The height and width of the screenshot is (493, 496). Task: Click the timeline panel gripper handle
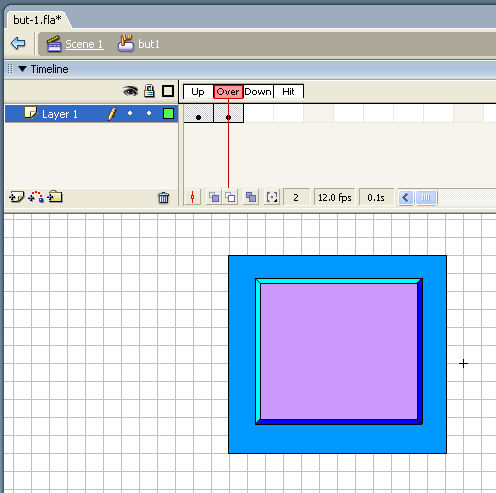click(x=10, y=69)
